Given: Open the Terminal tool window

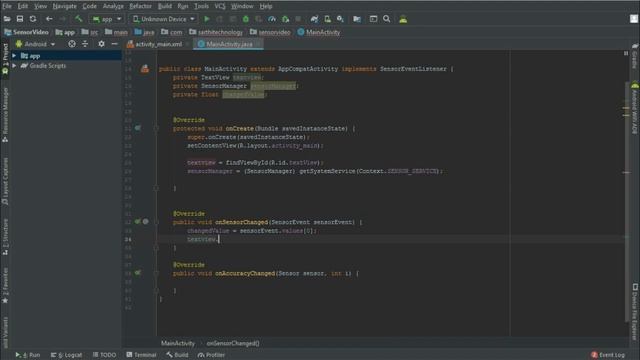Looking at the screenshot, I should click(141, 355).
